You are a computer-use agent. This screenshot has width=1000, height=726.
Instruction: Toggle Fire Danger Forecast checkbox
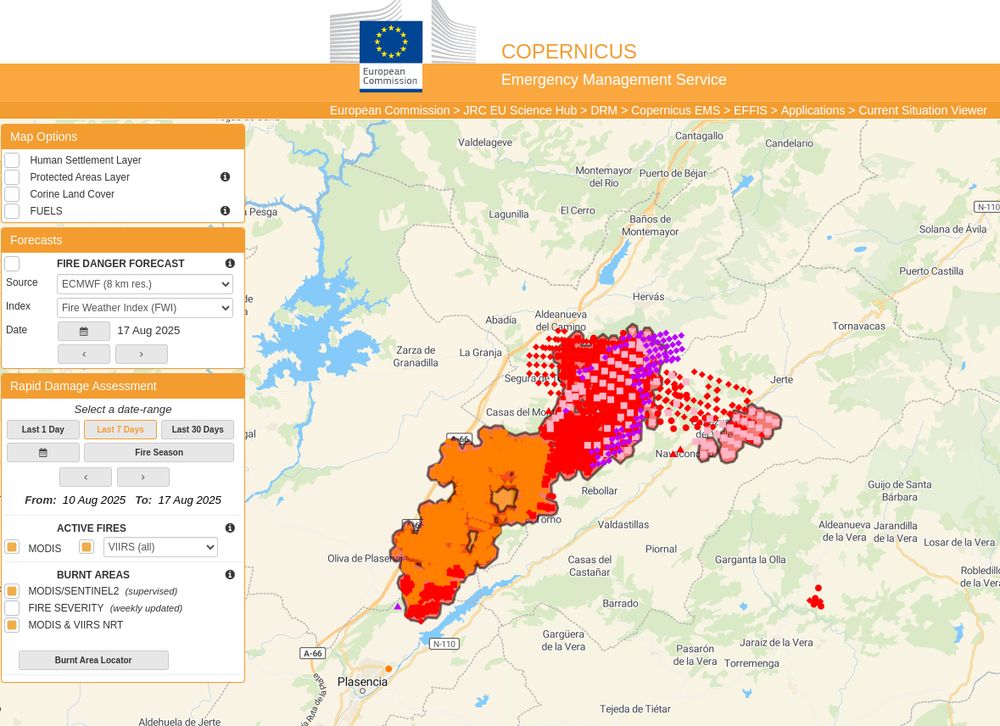tap(12, 263)
